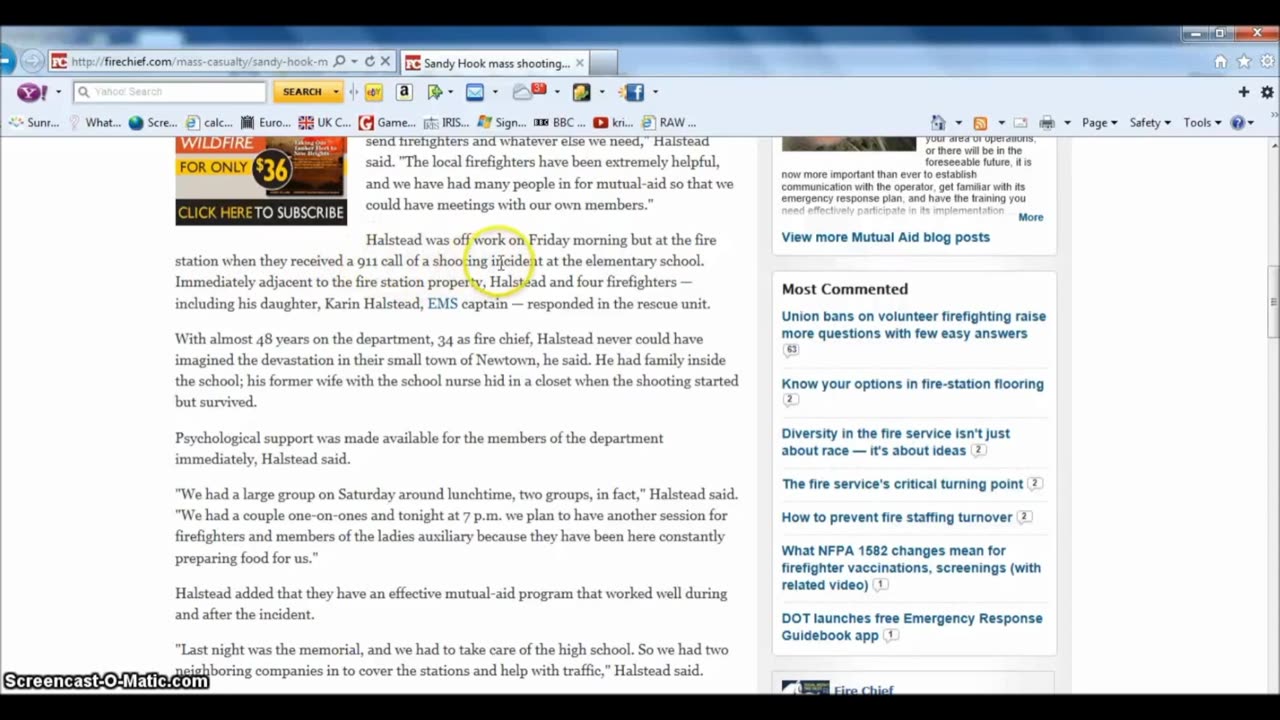Image resolution: width=1280 pixels, height=720 pixels.
Task: Open 'What NFPA 1582 changes mean' article
Action: 911,567
